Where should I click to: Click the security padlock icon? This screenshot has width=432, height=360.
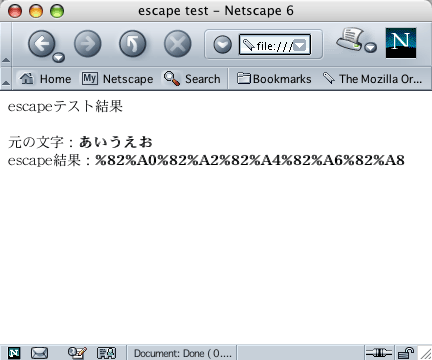[406, 353]
